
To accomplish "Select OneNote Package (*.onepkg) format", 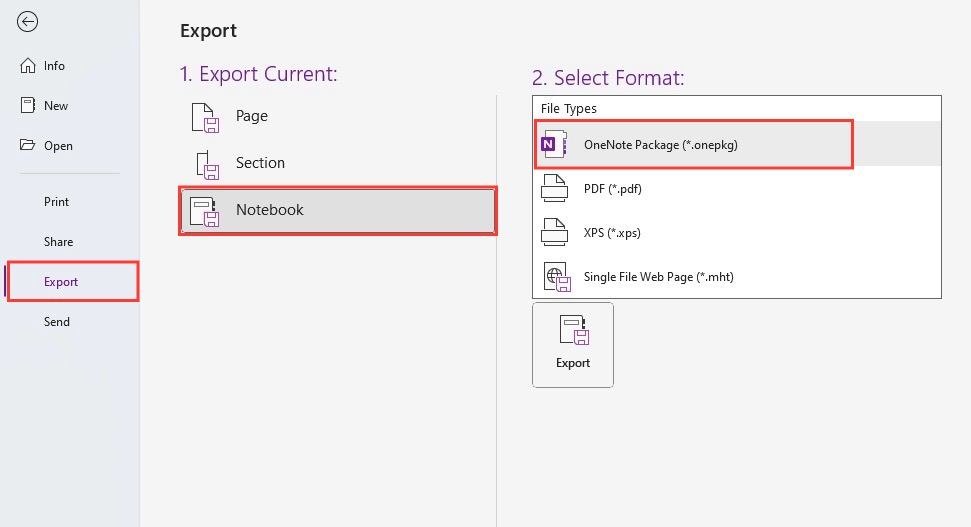I will pyautogui.click(x=737, y=144).
